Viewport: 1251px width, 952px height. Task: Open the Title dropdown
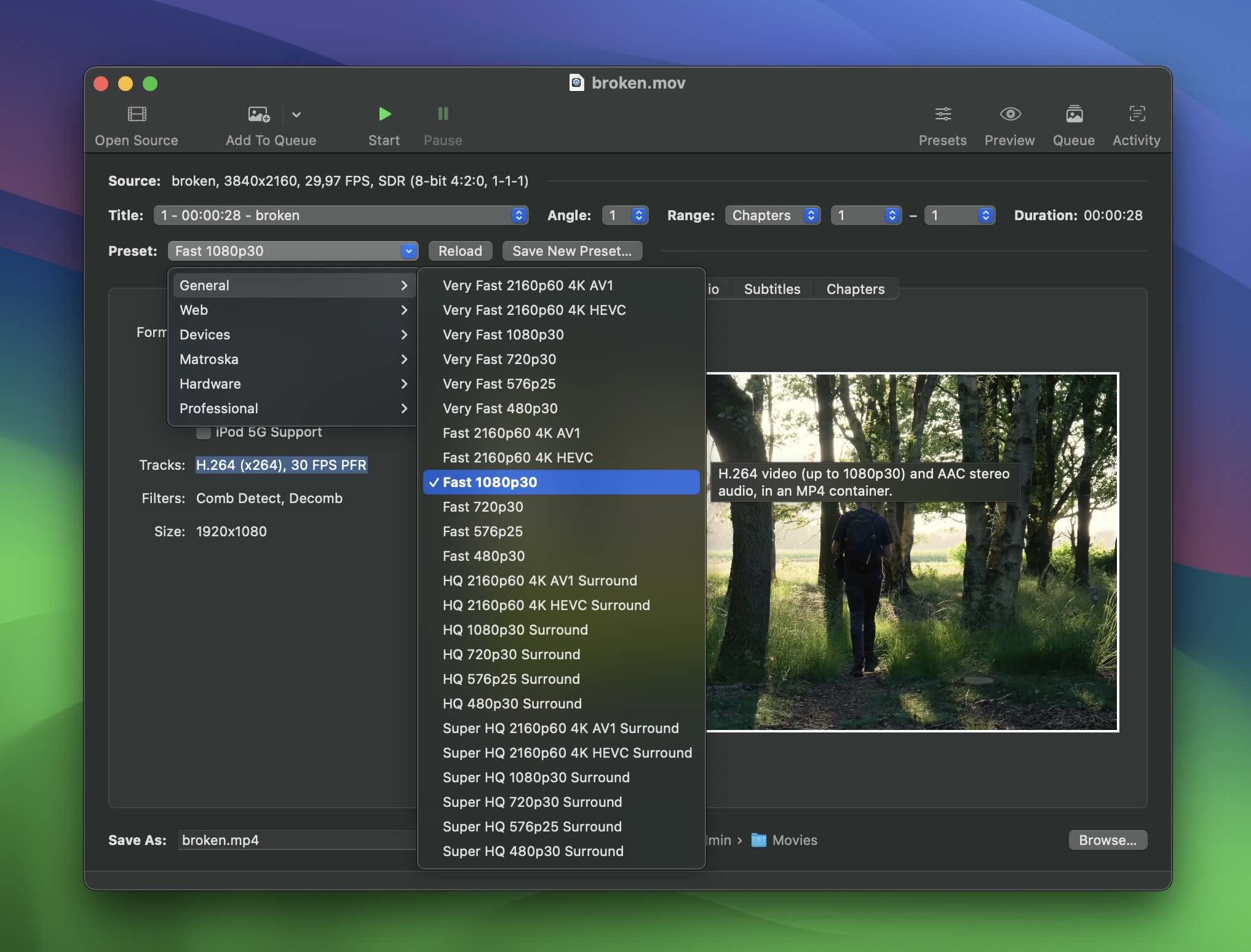coord(341,215)
